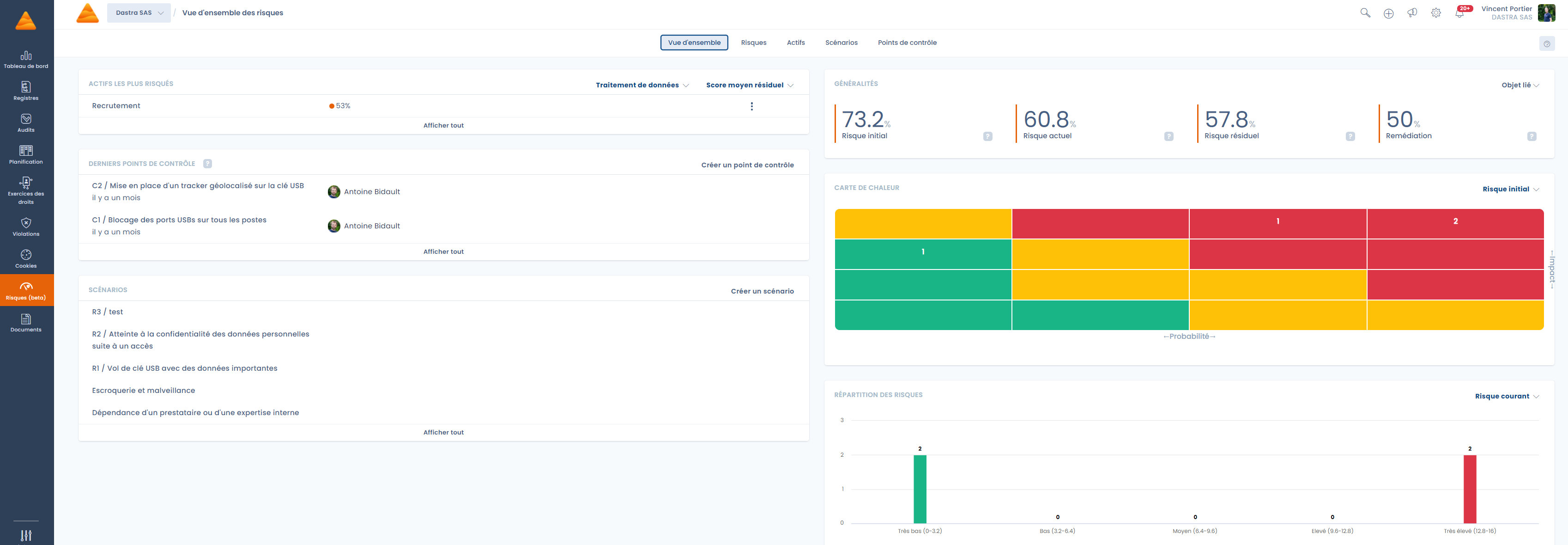Click the search magnifier icon
This screenshot has height=545, width=1568.
point(1365,13)
